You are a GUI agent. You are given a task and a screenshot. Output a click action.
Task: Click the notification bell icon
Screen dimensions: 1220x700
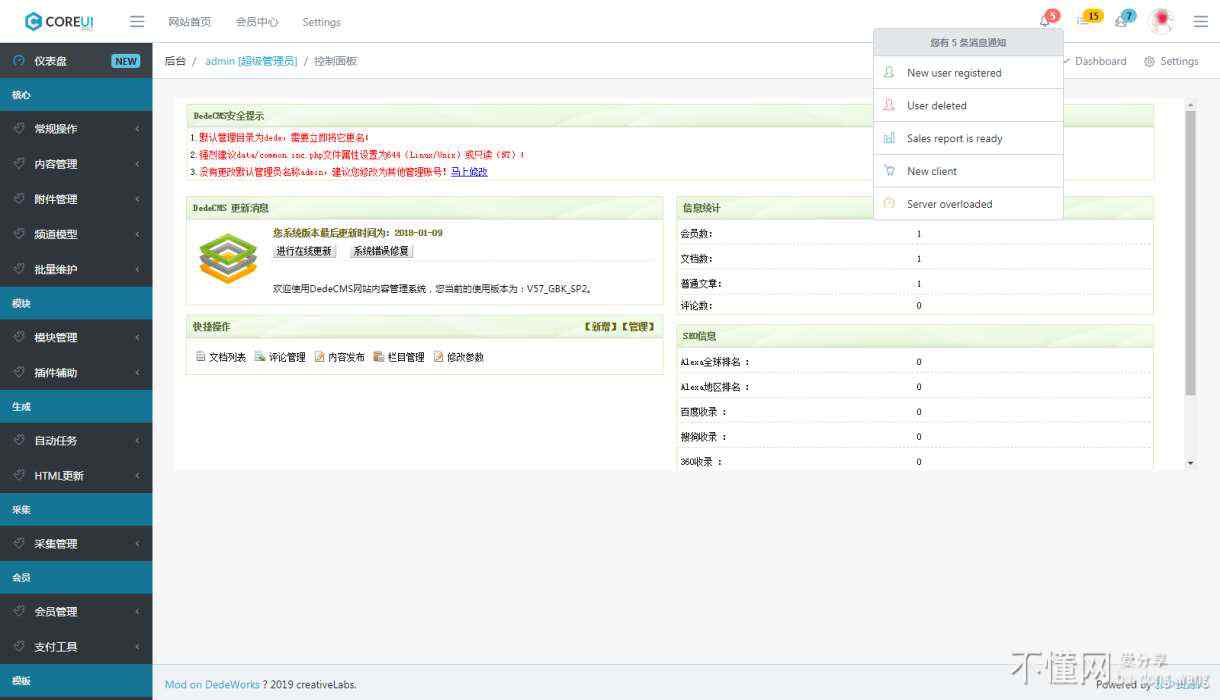click(x=1045, y=21)
